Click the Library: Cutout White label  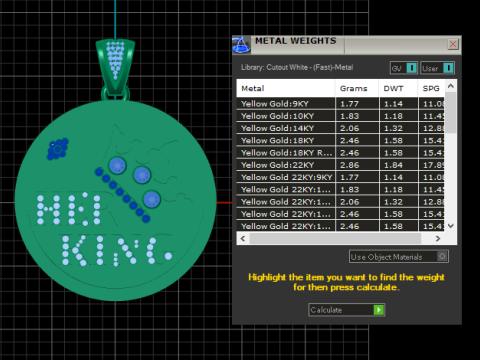(x=297, y=67)
